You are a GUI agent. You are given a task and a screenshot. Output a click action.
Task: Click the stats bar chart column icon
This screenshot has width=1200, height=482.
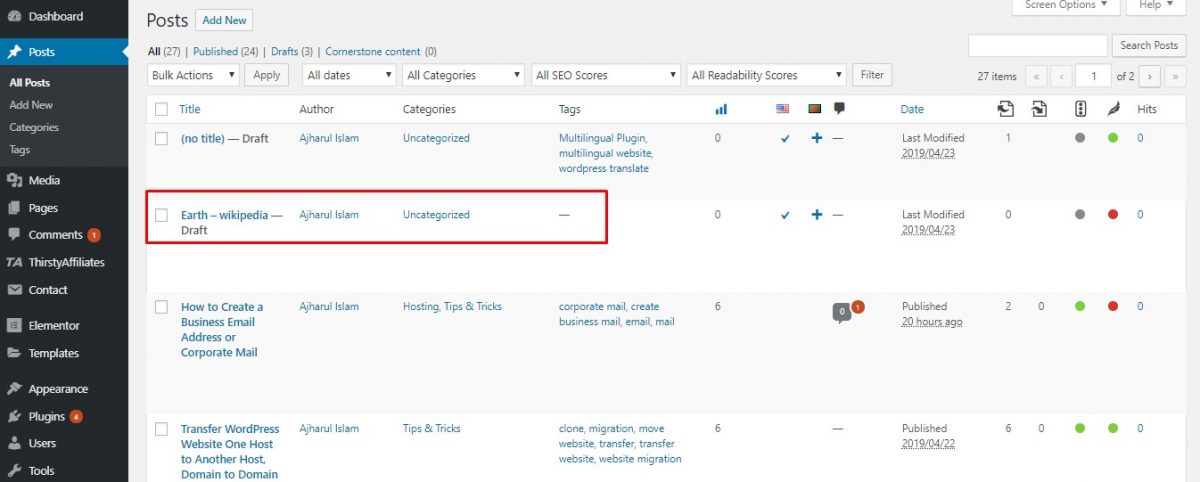[x=720, y=109]
